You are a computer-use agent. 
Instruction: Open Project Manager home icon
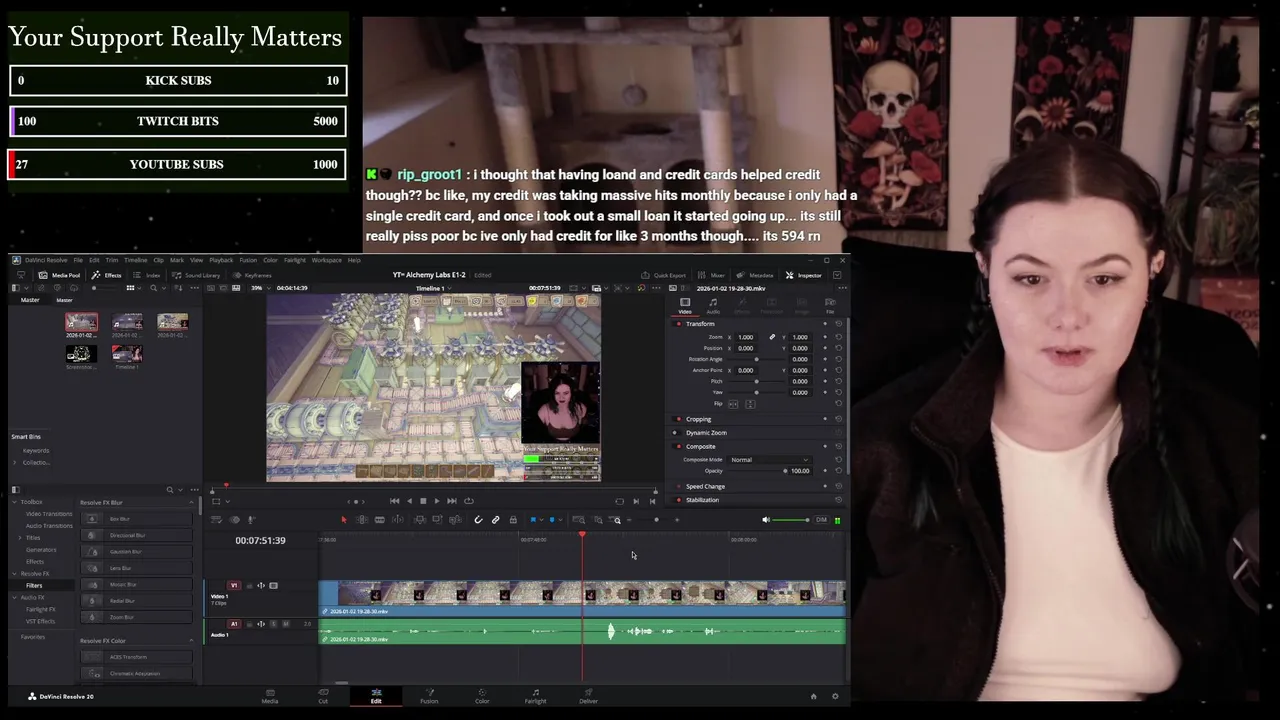pyautogui.click(x=813, y=696)
